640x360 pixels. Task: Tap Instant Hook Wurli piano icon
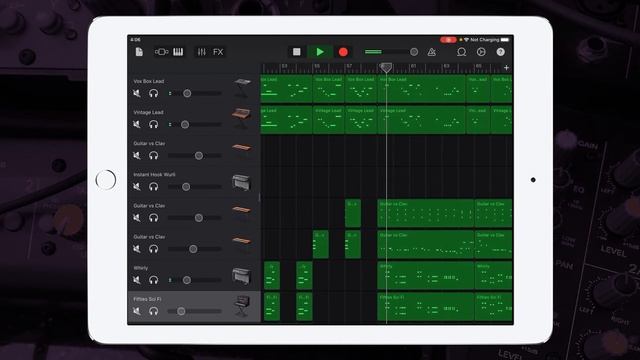[x=242, y=182]
